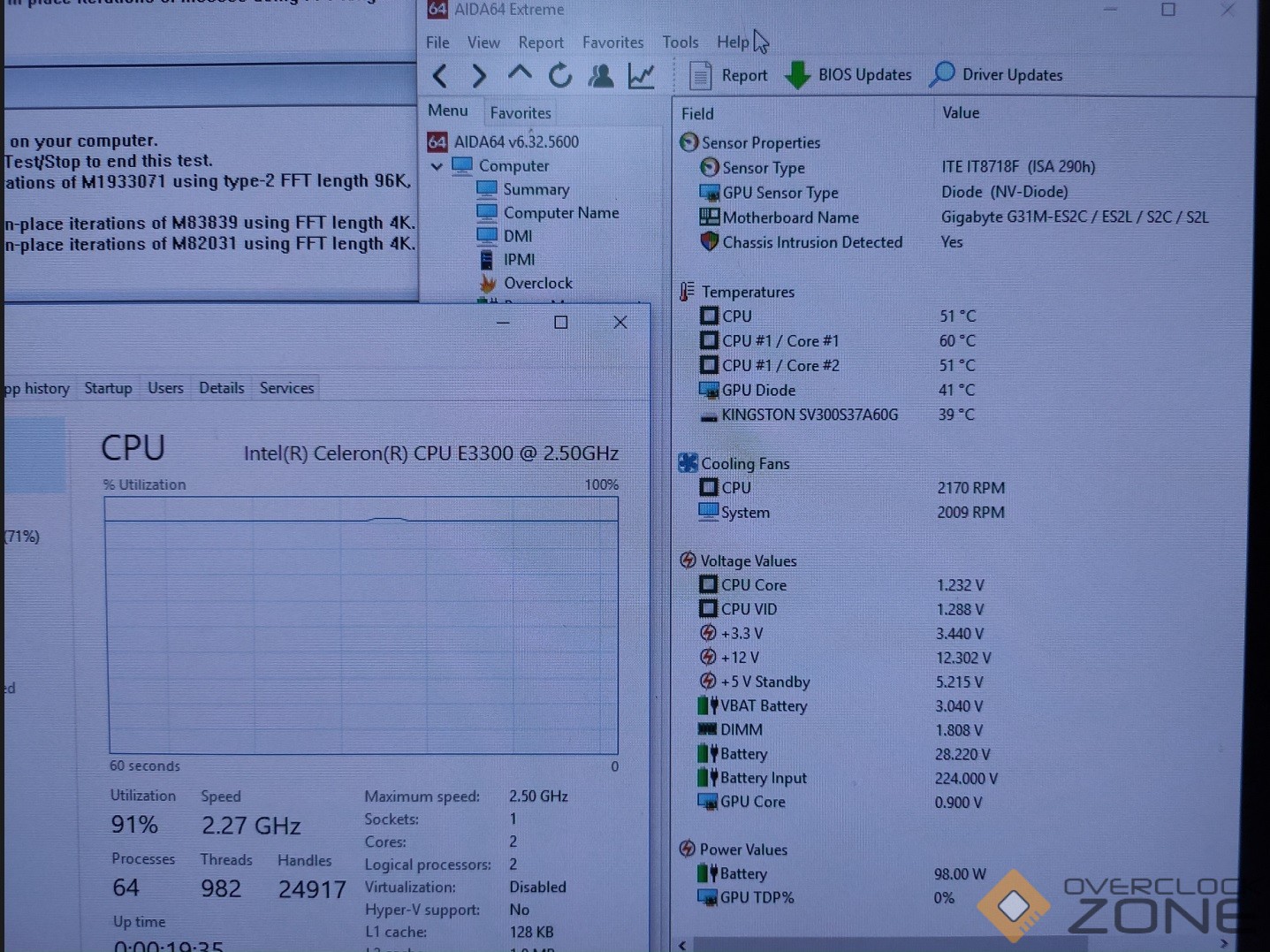1270x952 pixels.
Task: Switch to Task Manager Startup tab
Action: [x=108, y=388]
